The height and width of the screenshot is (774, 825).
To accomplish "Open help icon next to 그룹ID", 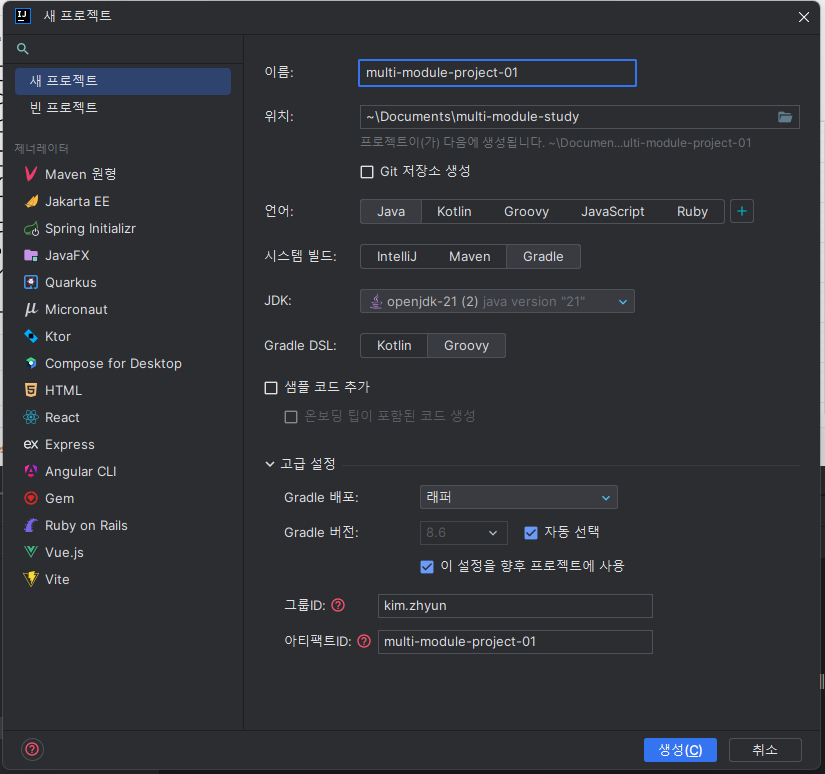I will (x=338, y=605).
